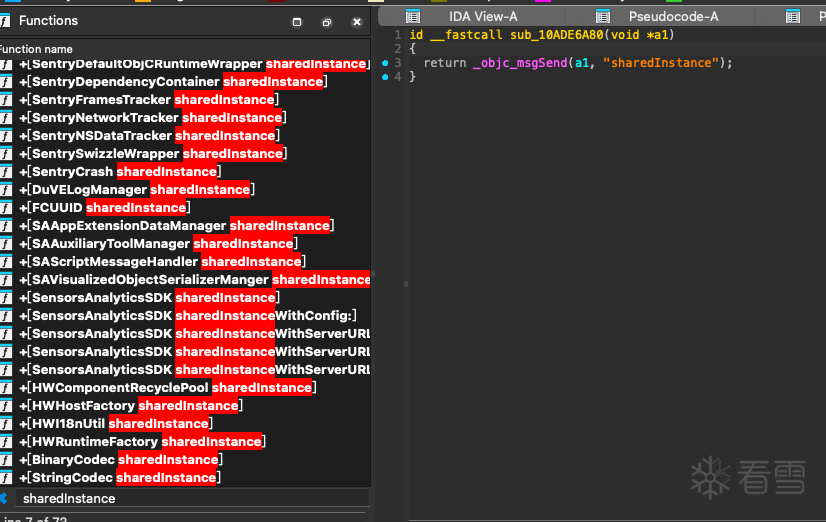Click function icon beside SAScriptMessageHandler row
This screenshot has height=522, width=826.
(x=6, y=261)
